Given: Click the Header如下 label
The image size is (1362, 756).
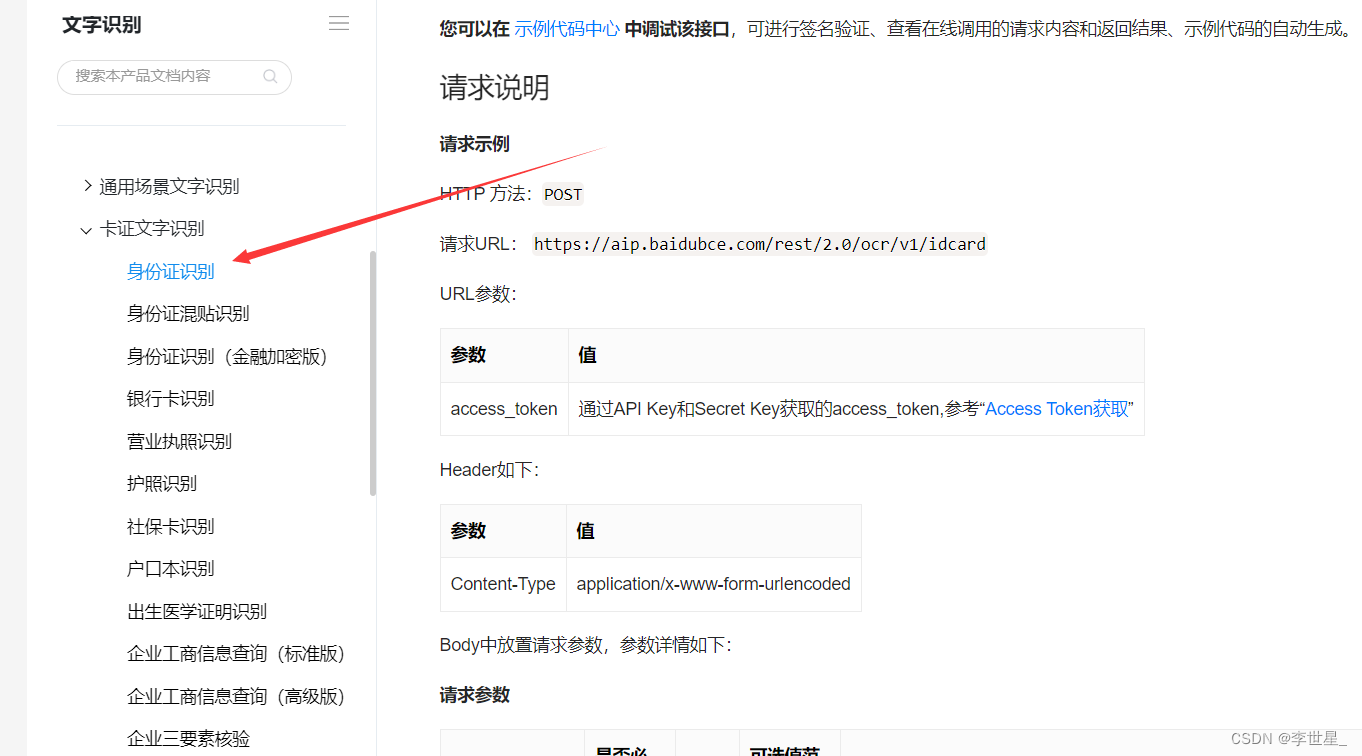Looking at the screenshot, I should point(489,469).
